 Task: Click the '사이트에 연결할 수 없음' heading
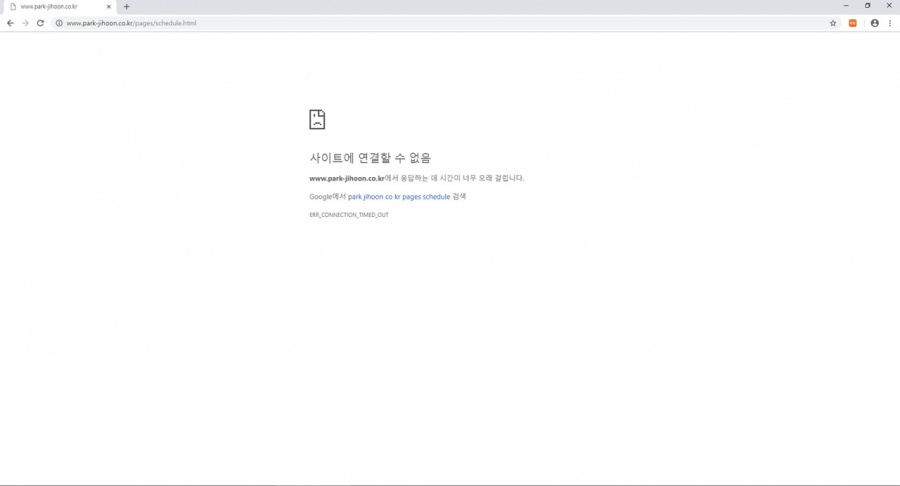click(x=370, y=158)
